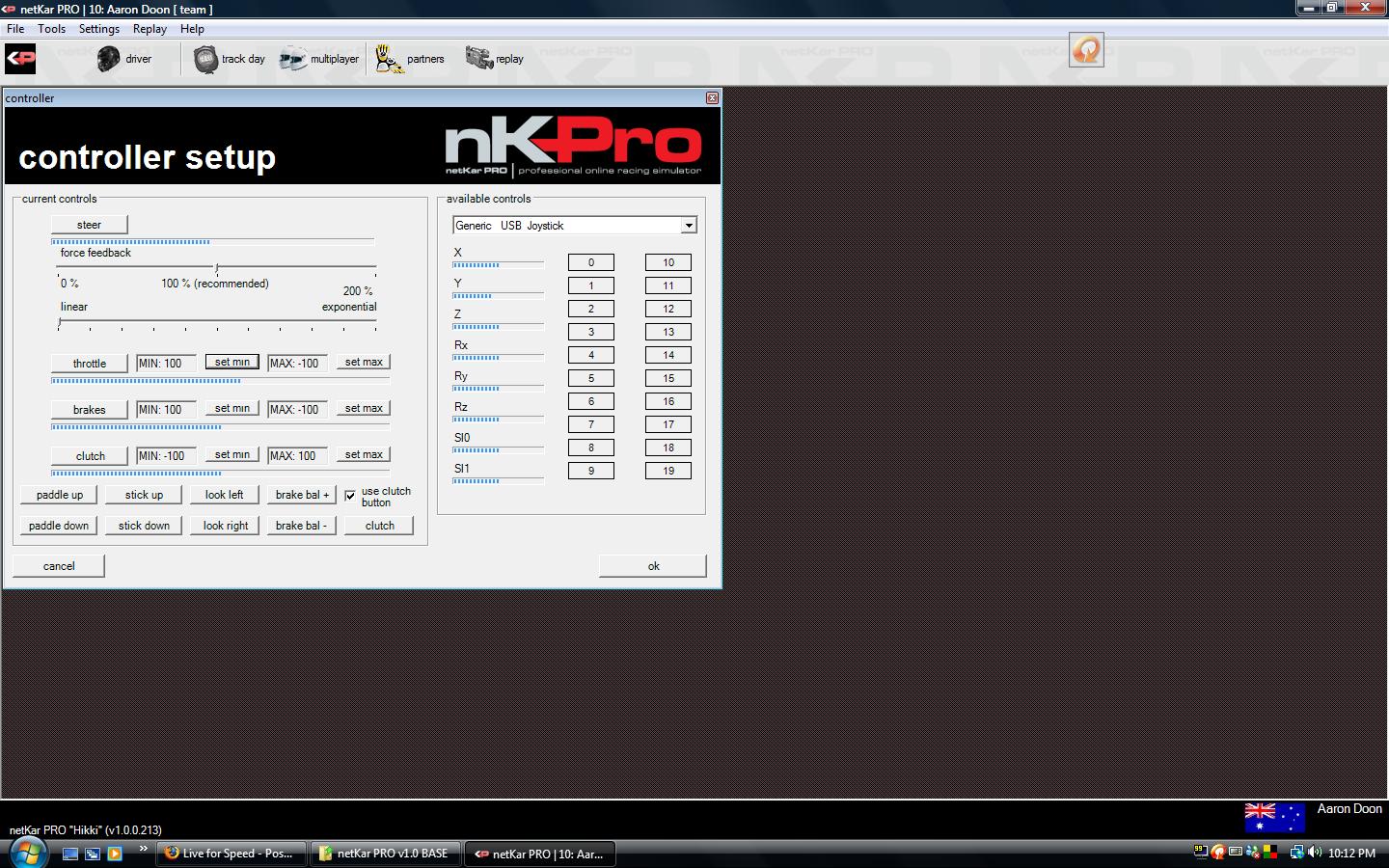Open the Windows Start orb
This screenshot has height=868, width=1389.
click(27, 853)
